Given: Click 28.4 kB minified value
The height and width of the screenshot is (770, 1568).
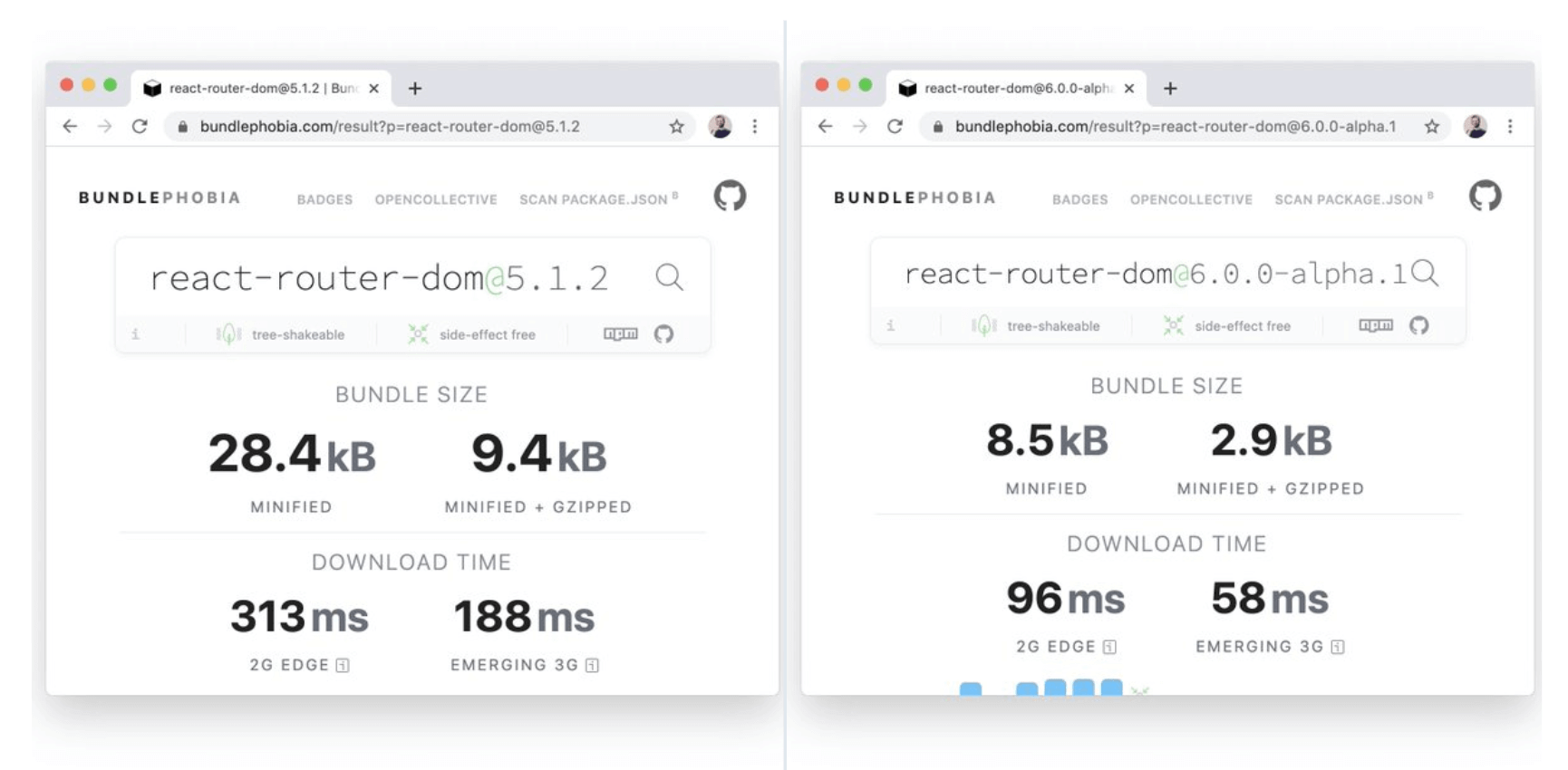Looking at the screenshot, I should click(292, 454).
